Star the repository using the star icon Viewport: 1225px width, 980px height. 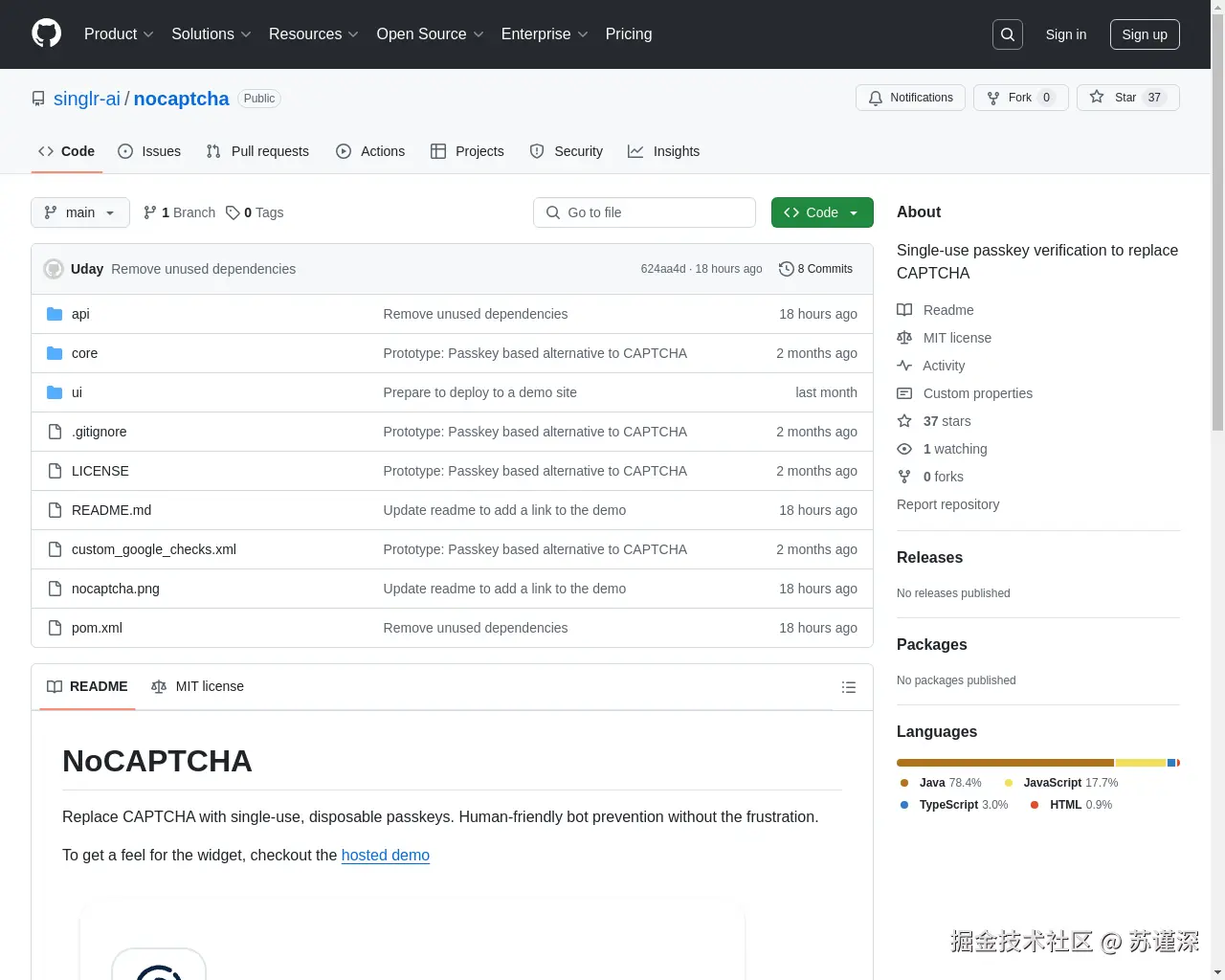[x=1097, y=97]
